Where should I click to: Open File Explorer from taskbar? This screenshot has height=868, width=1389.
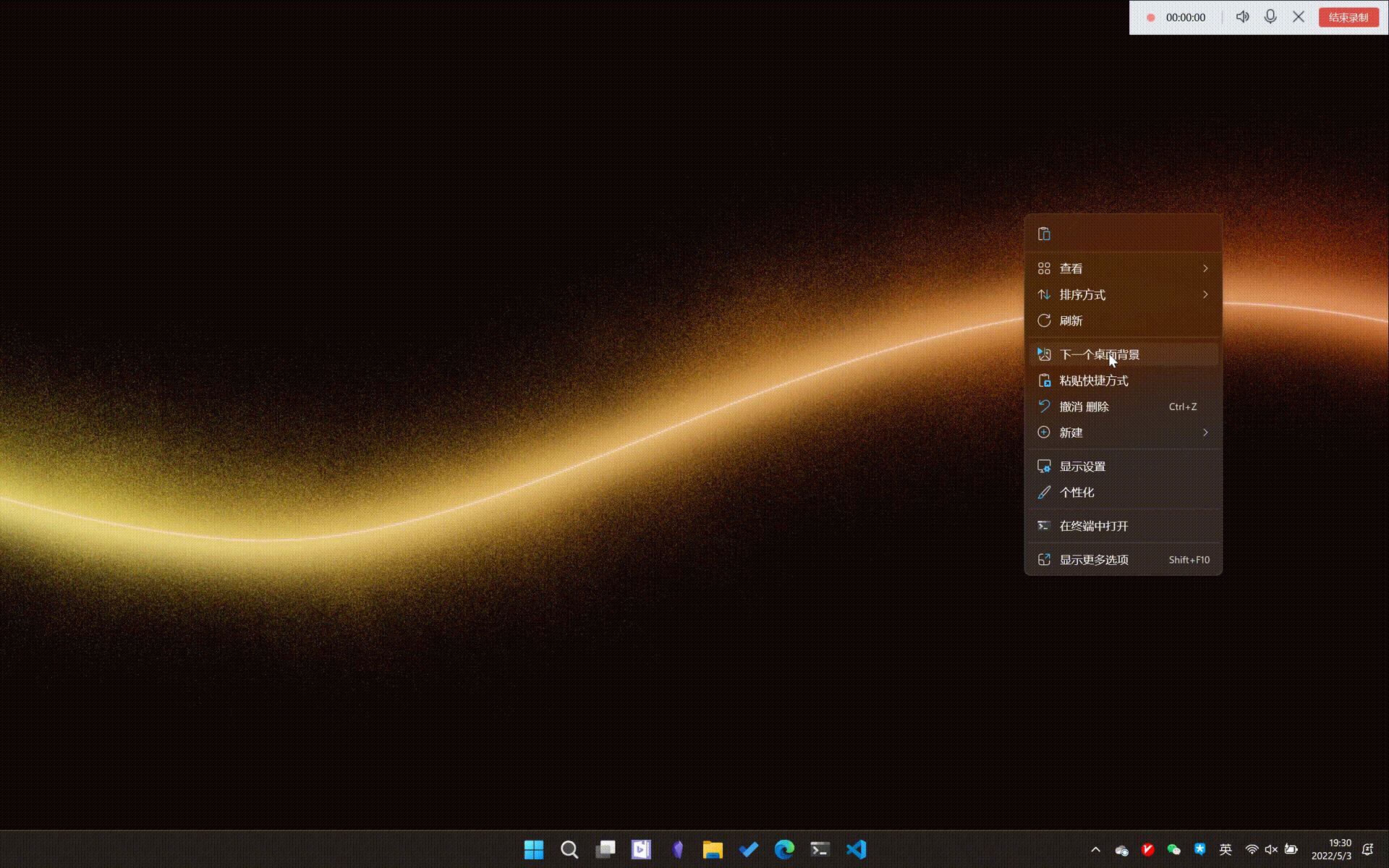[x=713, y=849]
